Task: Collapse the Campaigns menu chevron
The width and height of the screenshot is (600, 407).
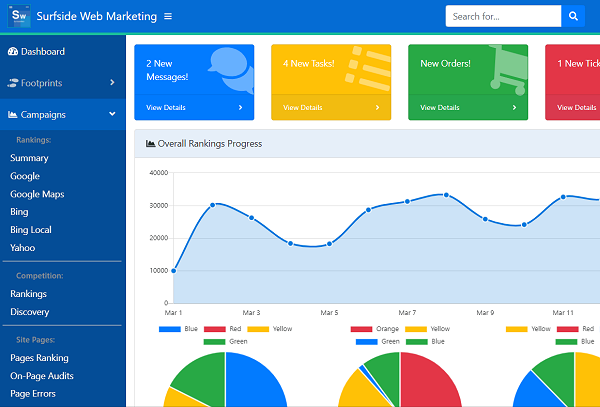Action: tap(112, 114)
